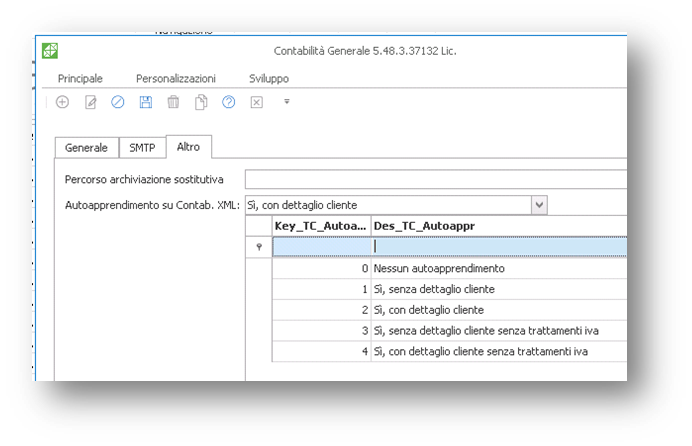Toggle the Autoapprendimento su Contab. XML dropdown arrow
Image resolution: width=692 pixels, height=446 pixels.
pyautogui.click(x=539, y=205)
